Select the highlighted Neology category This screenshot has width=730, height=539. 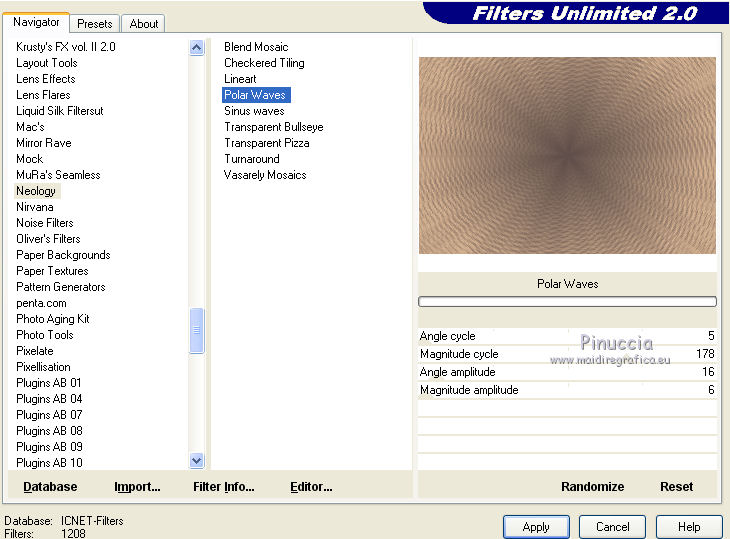coord(36,191)
